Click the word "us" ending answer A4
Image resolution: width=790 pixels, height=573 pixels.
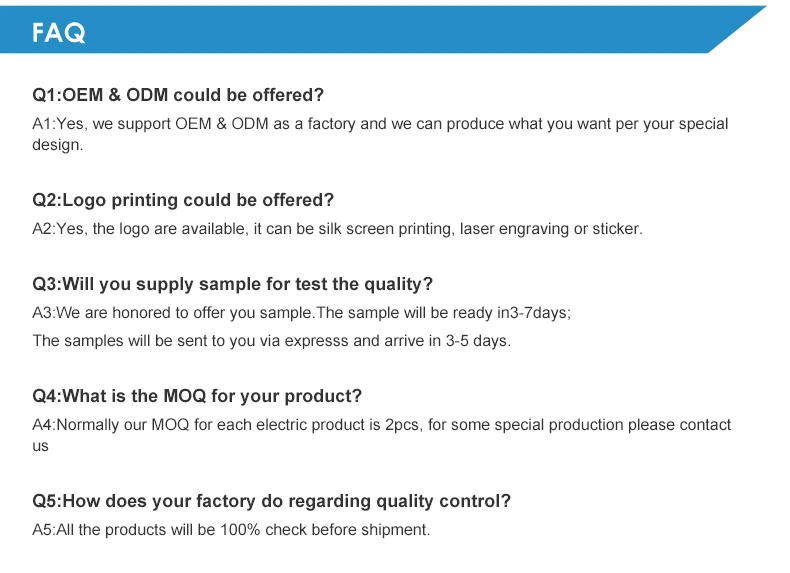click(41, 446)
